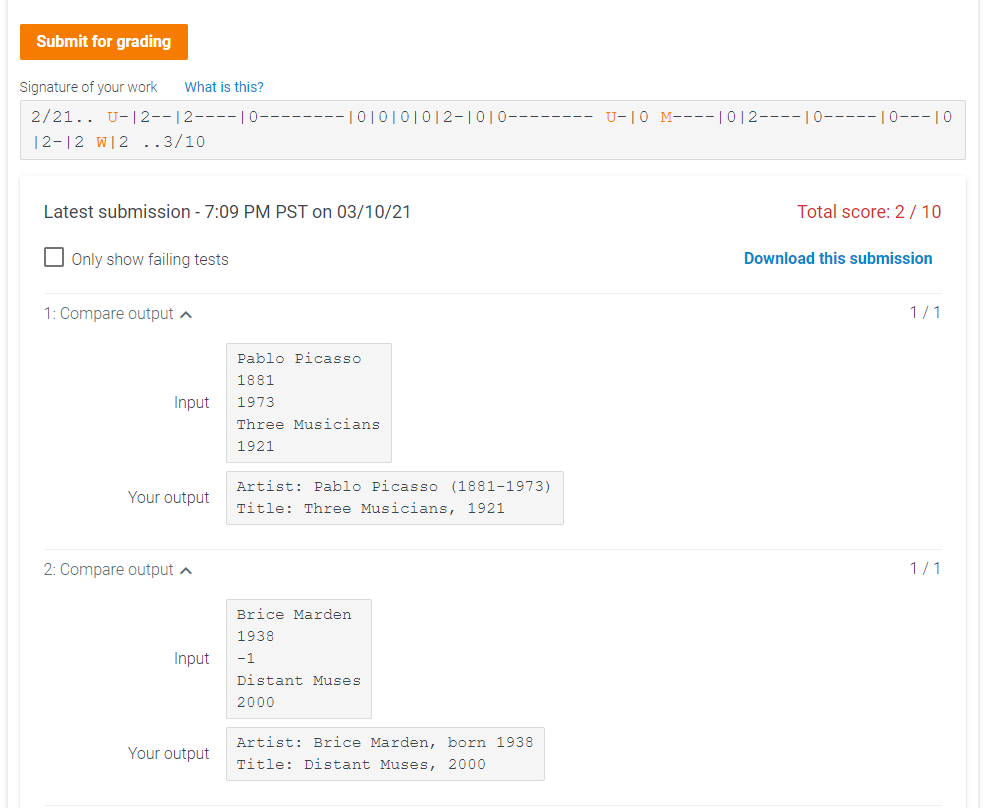Click the '1 / 1' score for test two
This screenshot has width=989, height=808.
[x=925, y=568]
